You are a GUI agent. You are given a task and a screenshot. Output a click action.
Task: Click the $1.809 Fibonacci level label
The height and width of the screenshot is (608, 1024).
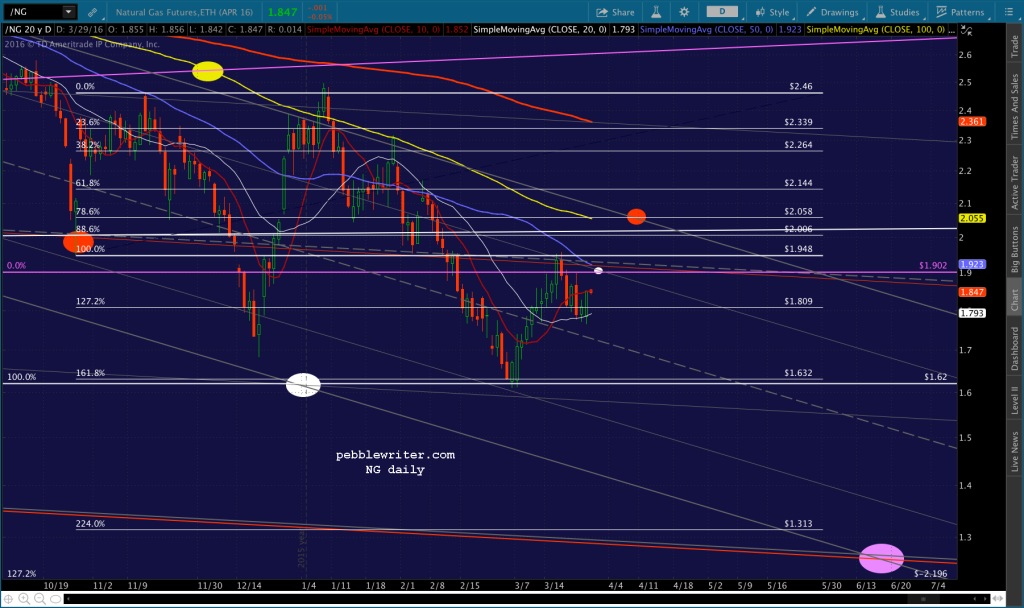798,301
